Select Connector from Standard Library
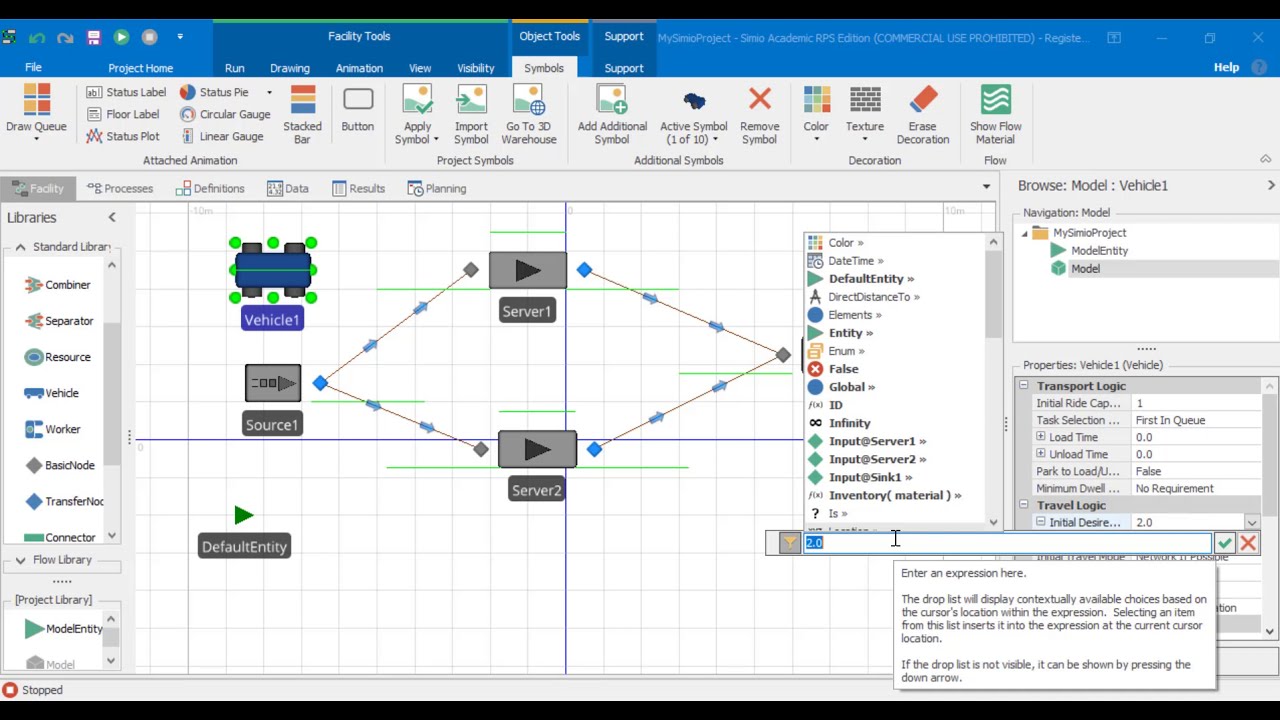This screenshot has width=1280, height=720. click(60, 537)
